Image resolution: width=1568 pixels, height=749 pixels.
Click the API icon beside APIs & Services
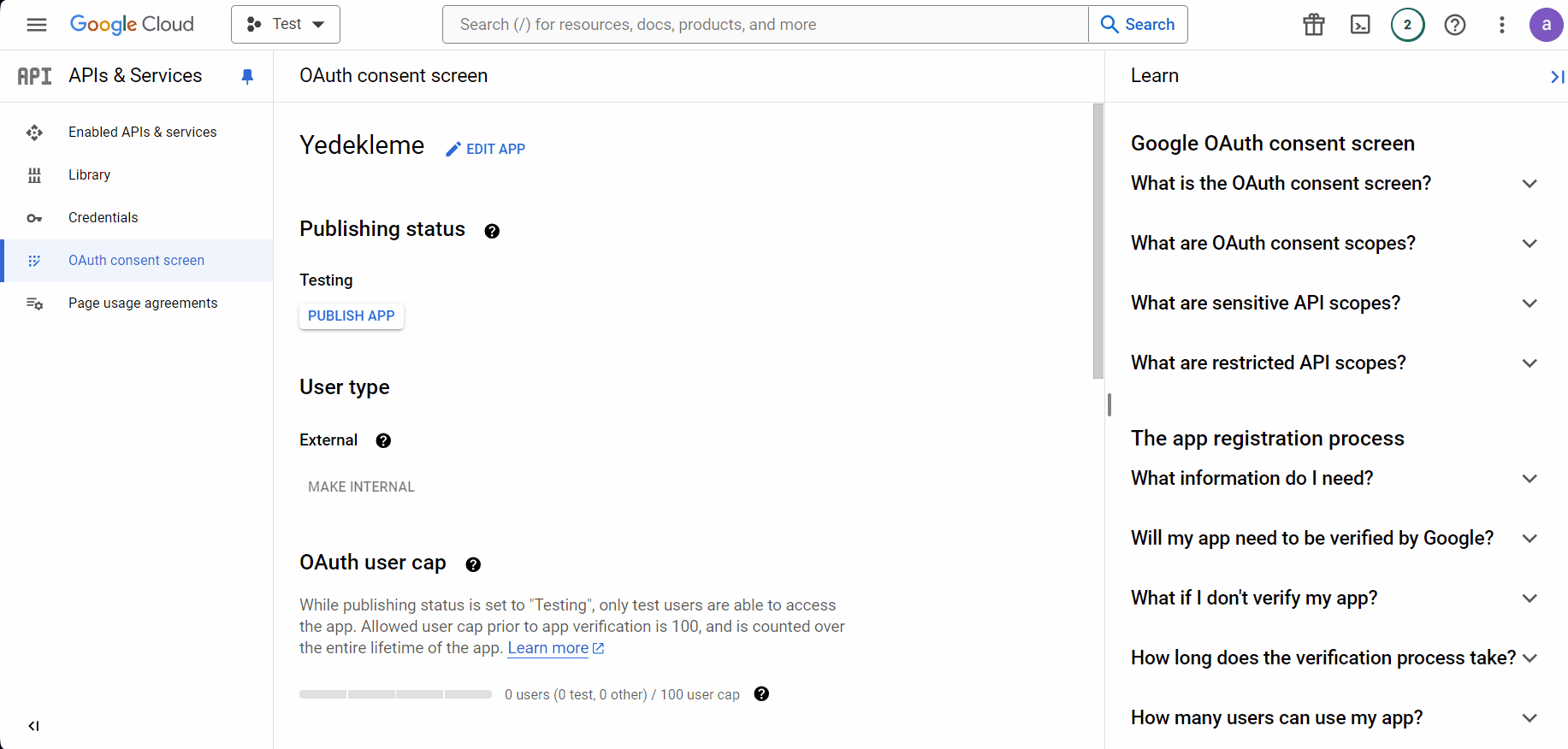[x=34, y=76]
